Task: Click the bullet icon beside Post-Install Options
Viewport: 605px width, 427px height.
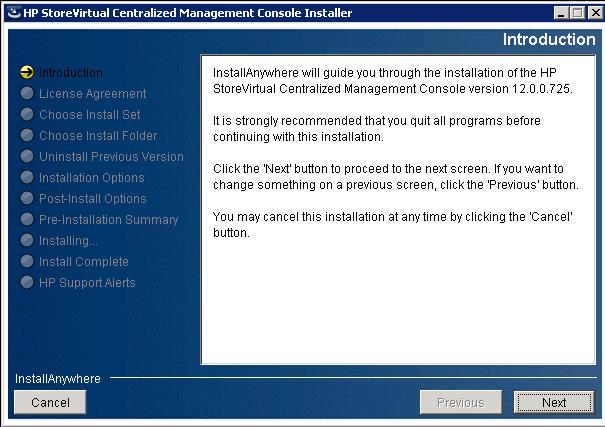Action: (x=27, y=198)
